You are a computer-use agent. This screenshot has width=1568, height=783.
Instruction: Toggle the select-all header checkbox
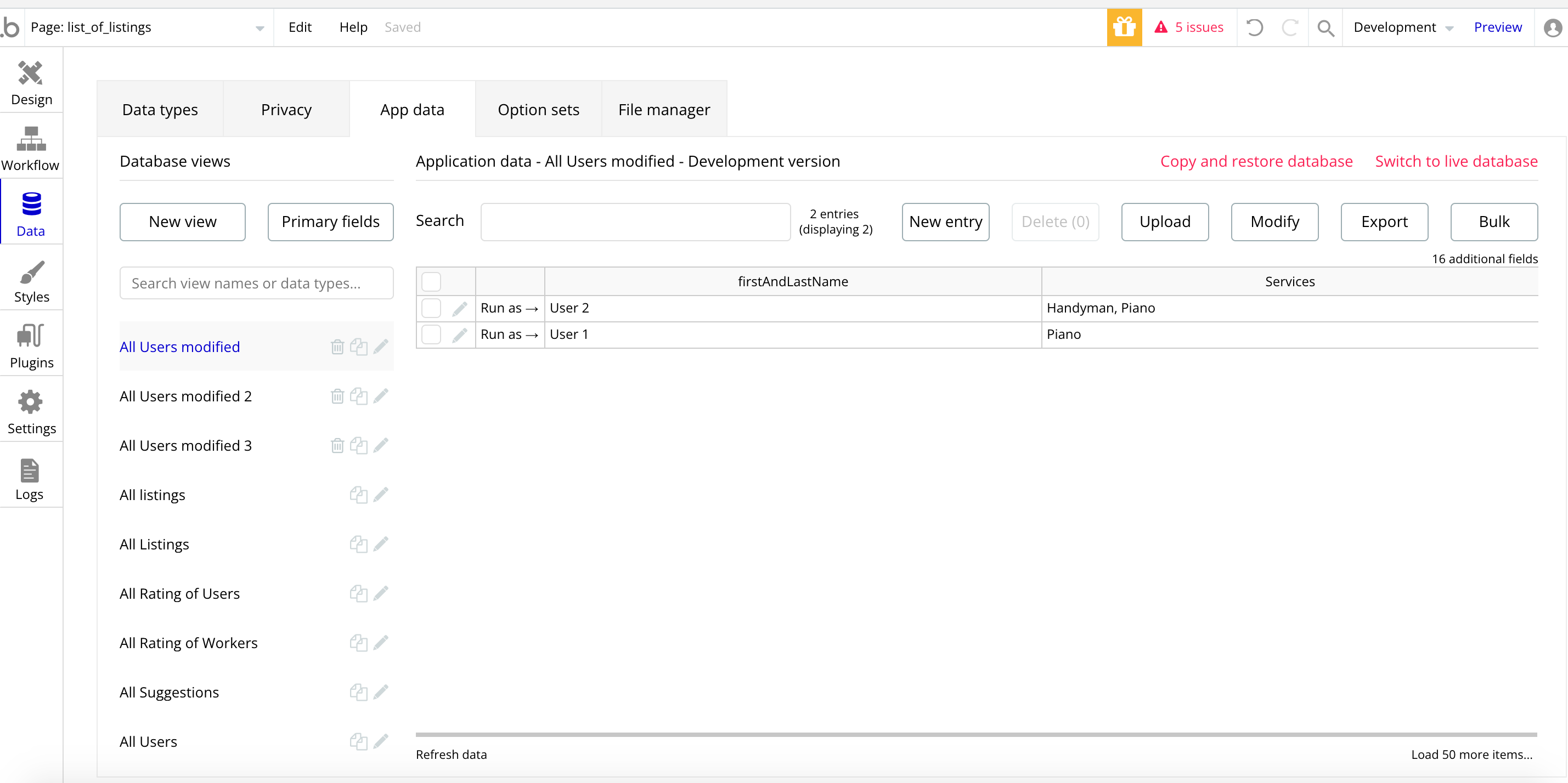click(431, 282)
